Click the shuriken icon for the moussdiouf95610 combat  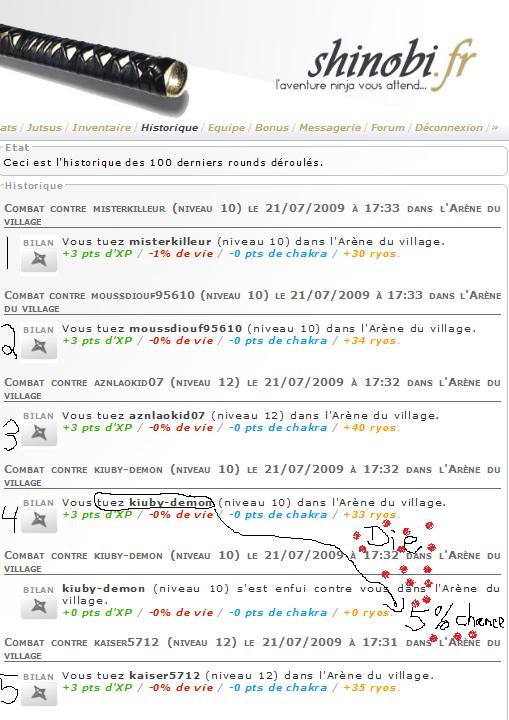tap(39, 348)
